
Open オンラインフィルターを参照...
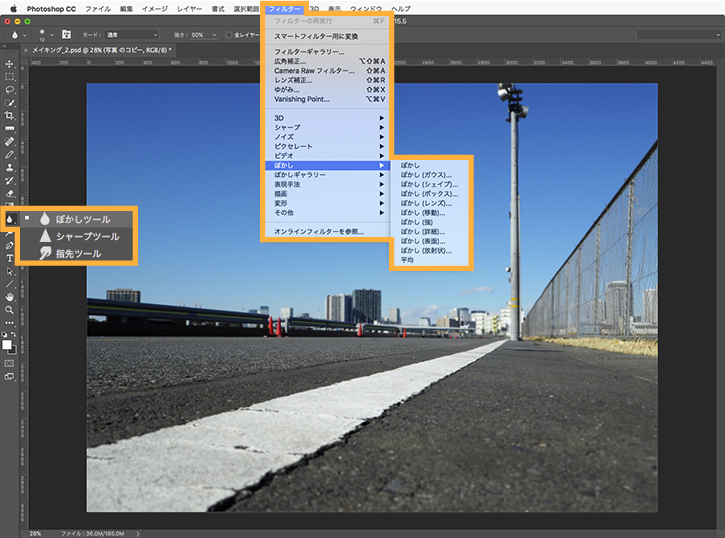pos(329,232)
